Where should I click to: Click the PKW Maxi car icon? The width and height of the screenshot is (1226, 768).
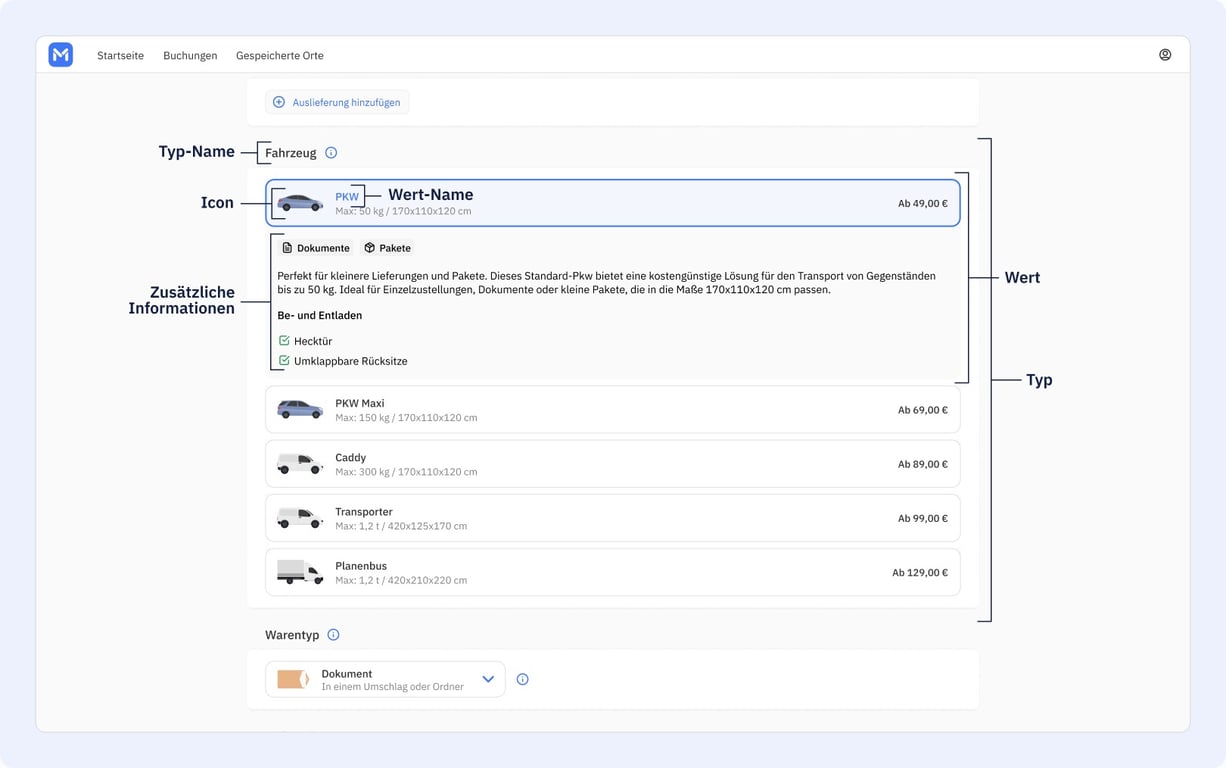pyautogui.click(x=300, y=410)
